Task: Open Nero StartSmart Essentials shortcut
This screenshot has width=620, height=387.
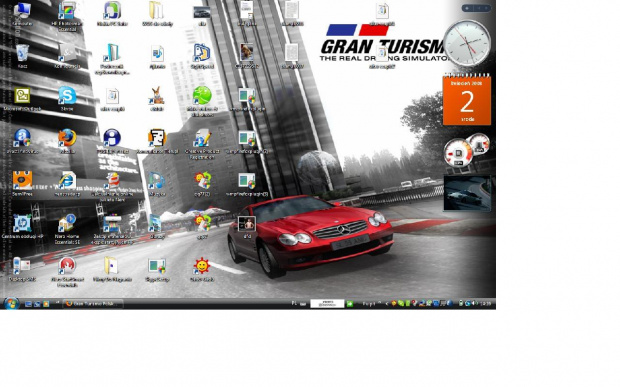Action: coord(67,266)
